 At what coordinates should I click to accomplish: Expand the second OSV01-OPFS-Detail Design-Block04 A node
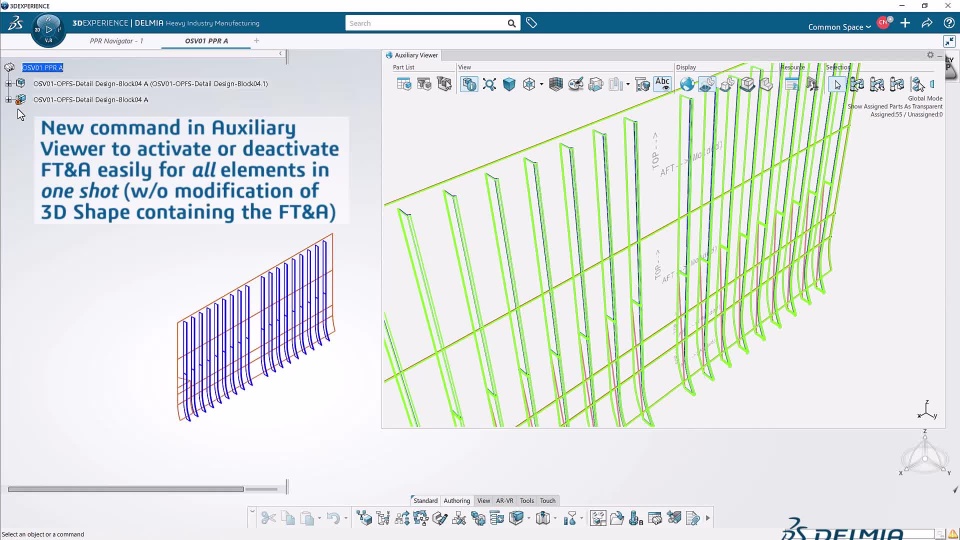click(9, 99)
